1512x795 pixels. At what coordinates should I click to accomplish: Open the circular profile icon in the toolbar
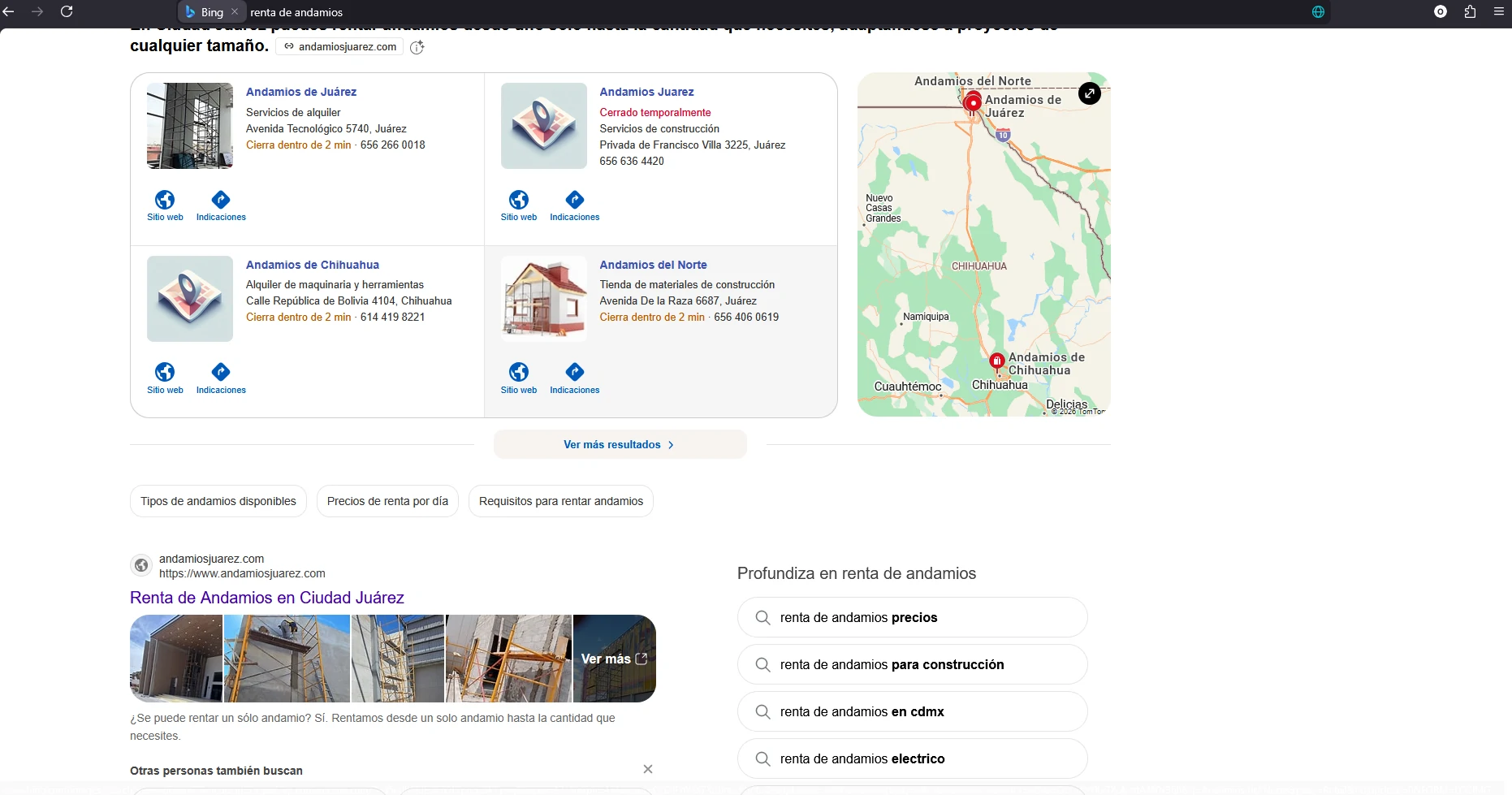pyautogui.click(x=1441, y=11)
